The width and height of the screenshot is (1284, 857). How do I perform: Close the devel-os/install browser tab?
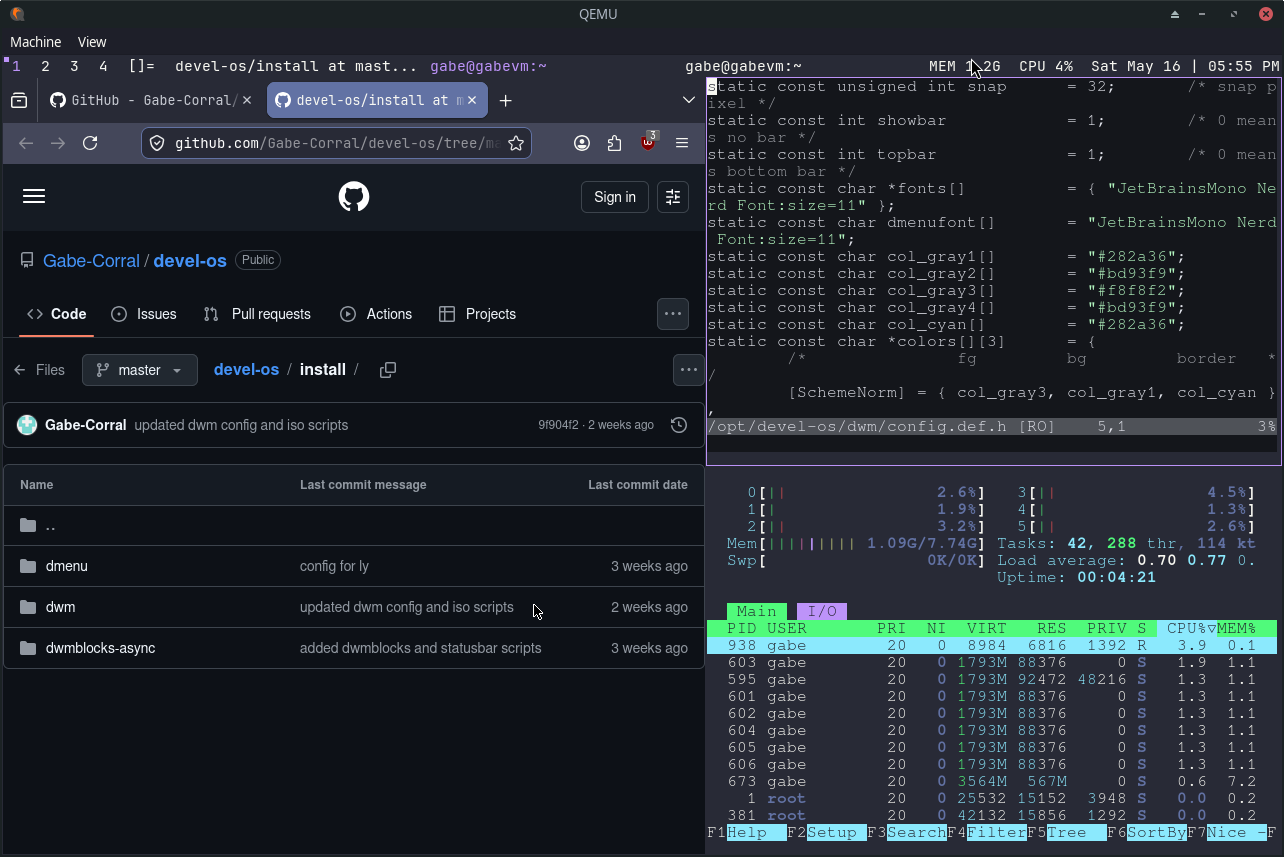pos(474,100)
